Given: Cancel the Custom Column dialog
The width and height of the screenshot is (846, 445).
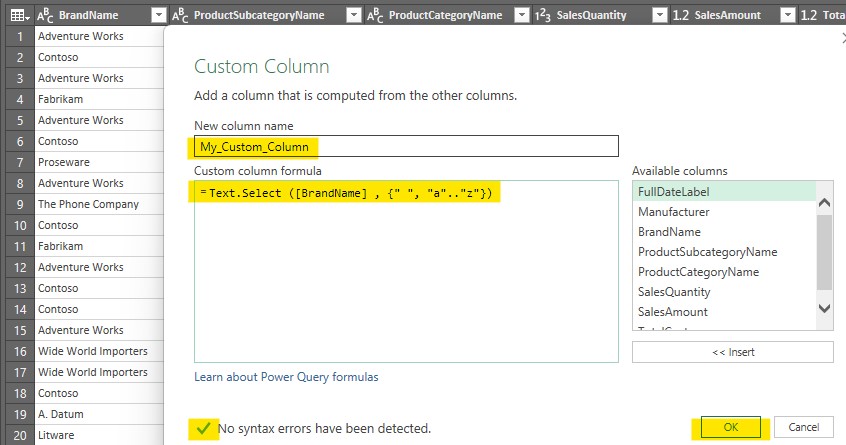Looking at the screenshot, I should coord(803,428).
